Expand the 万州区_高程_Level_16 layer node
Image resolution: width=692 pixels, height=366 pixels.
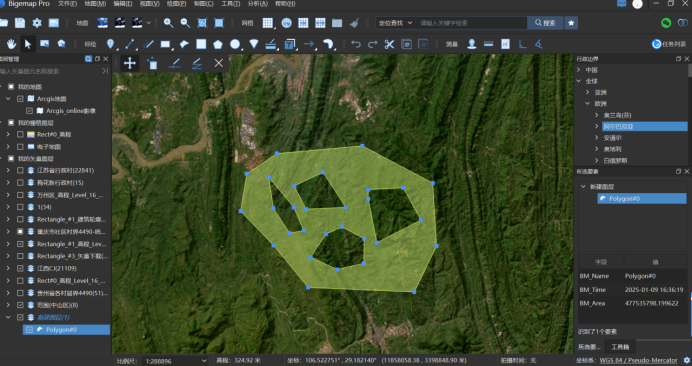click(x=8, y=195)
